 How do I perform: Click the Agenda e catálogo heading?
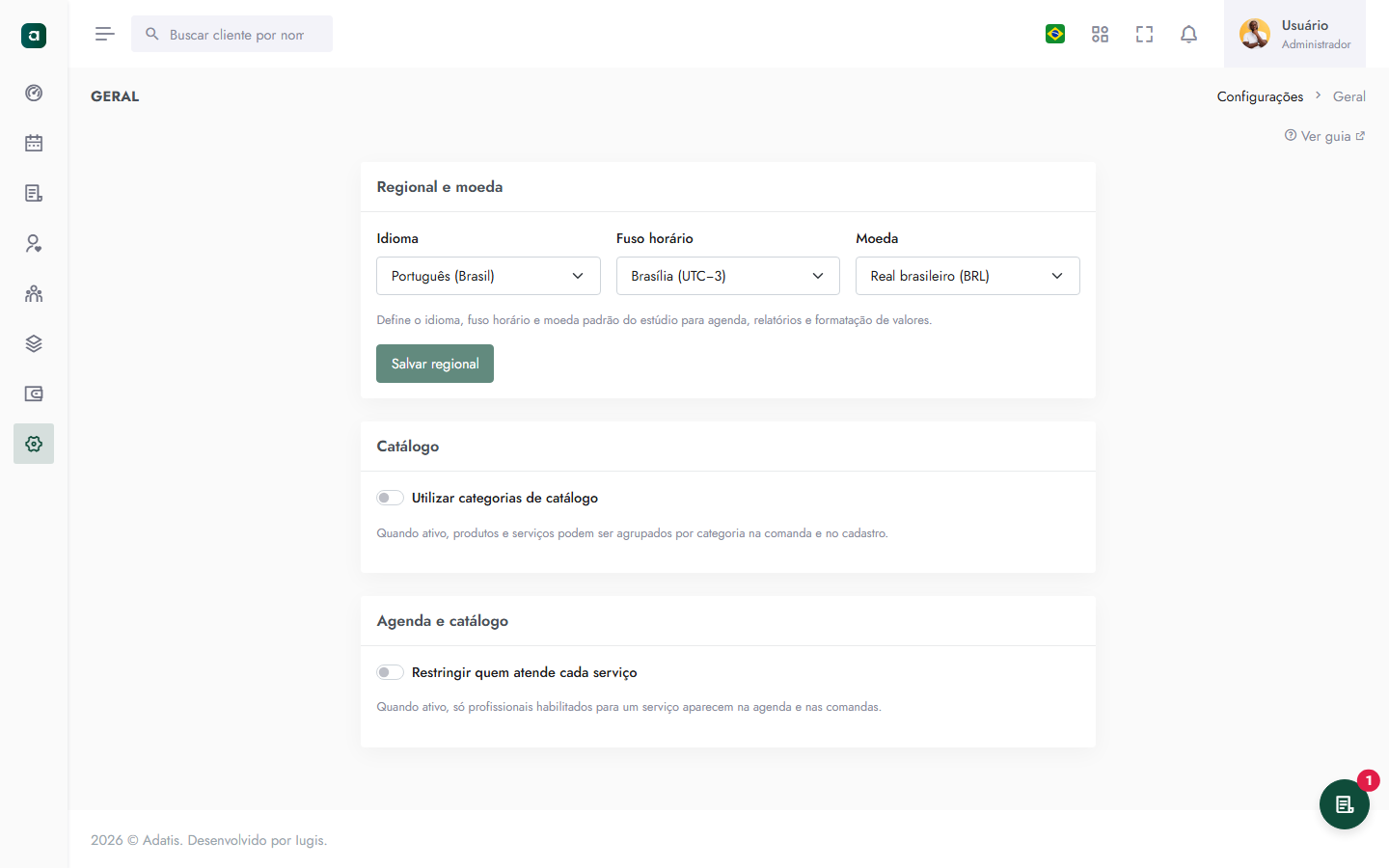click(x=443, y=621)
